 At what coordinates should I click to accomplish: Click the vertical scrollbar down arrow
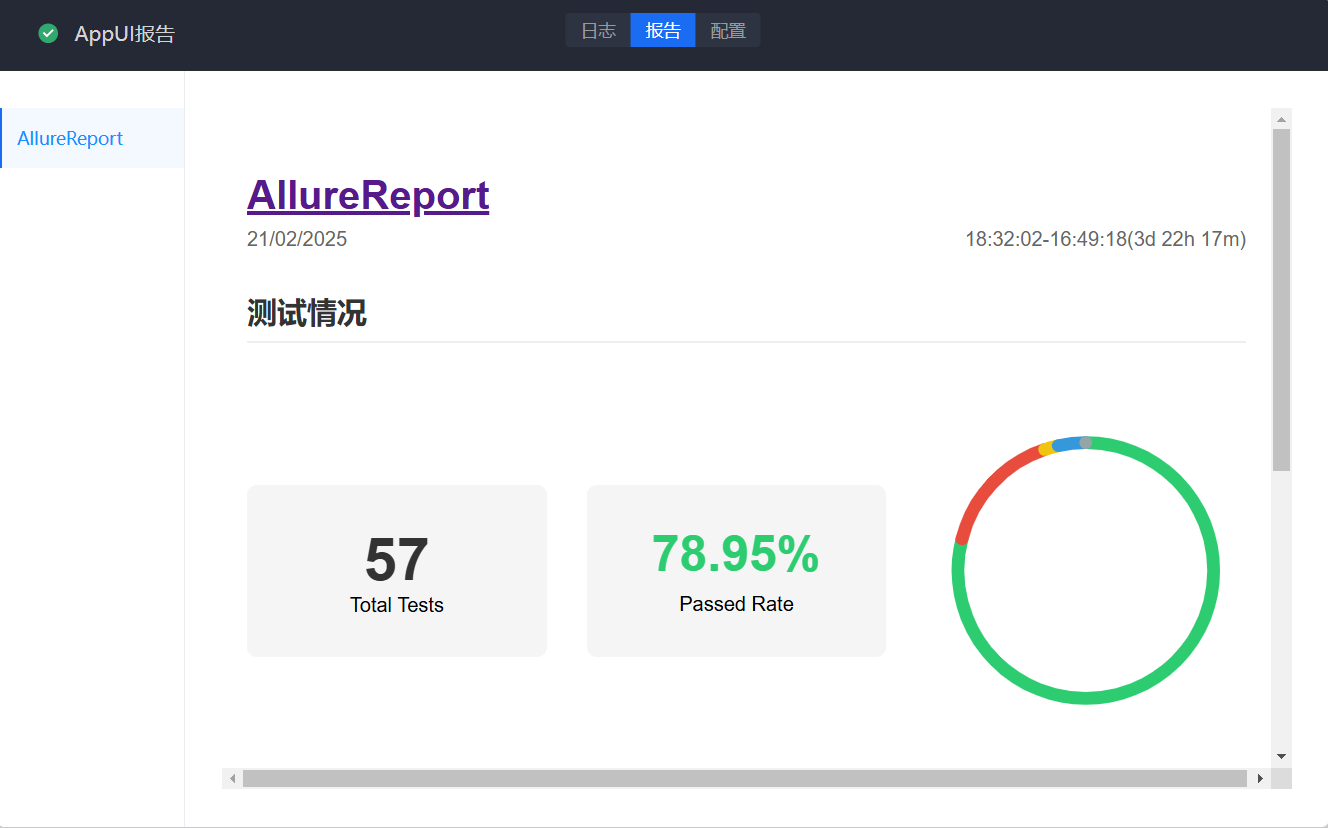[x=1281, y=756]
